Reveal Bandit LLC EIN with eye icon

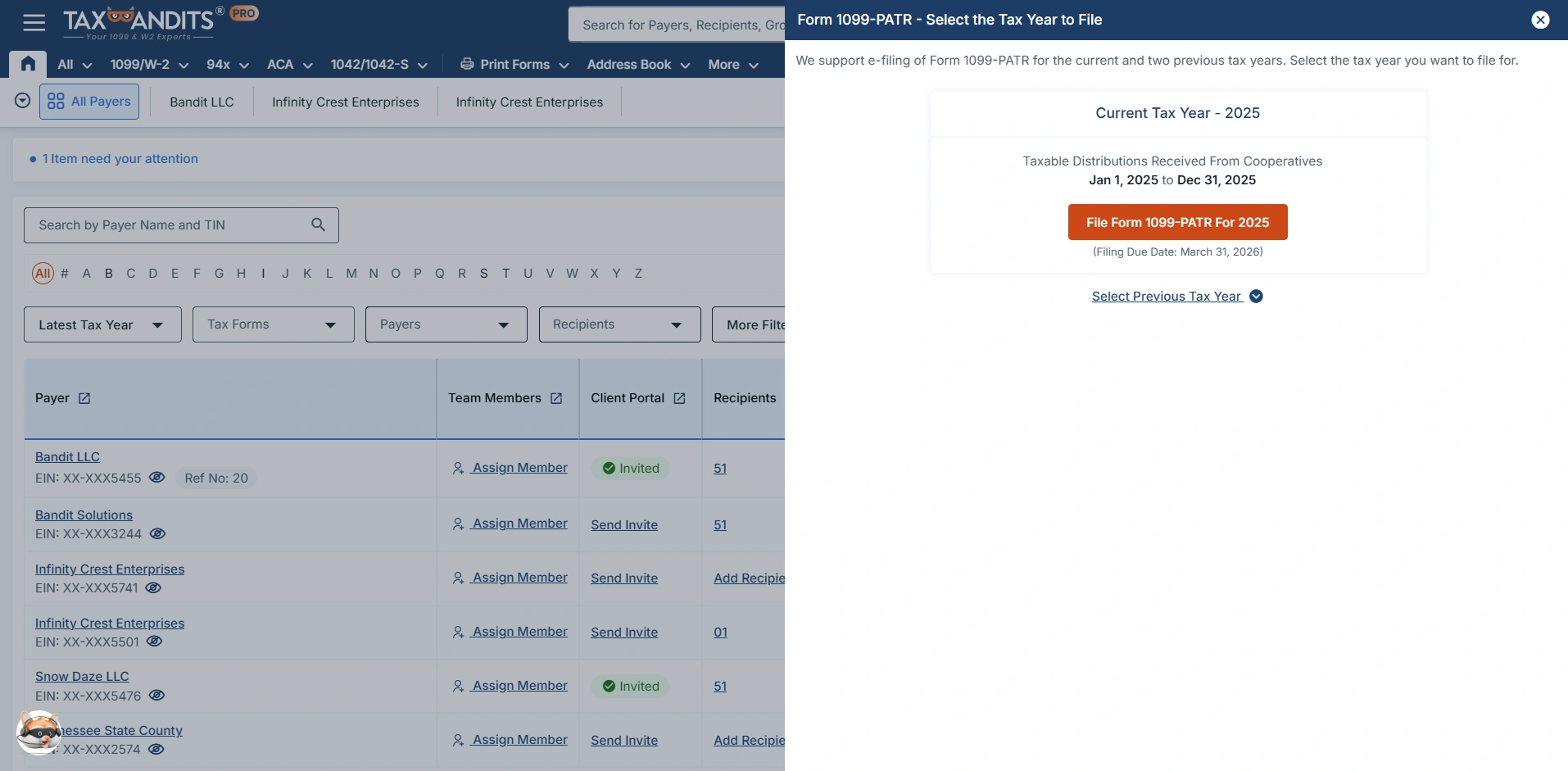[x=156, y=477]
